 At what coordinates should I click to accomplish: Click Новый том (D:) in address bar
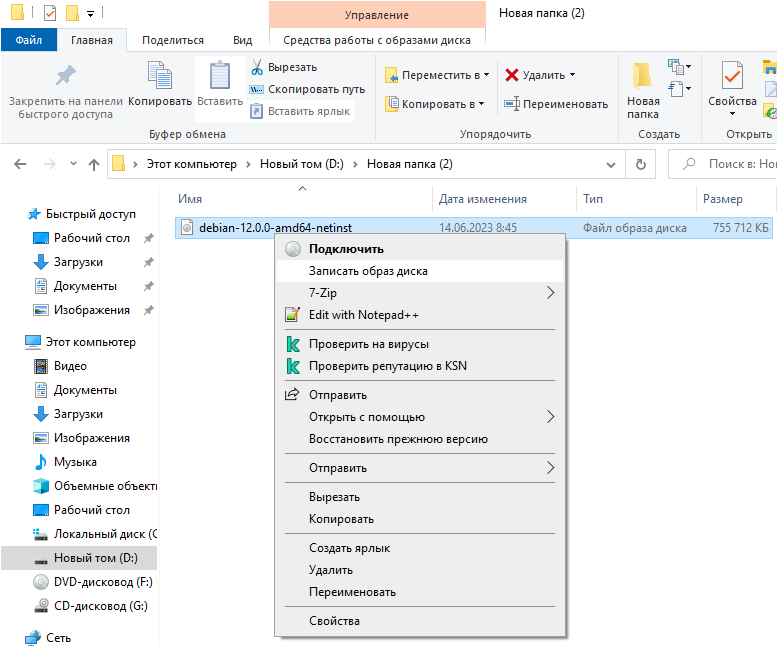[x=302, y=164]
